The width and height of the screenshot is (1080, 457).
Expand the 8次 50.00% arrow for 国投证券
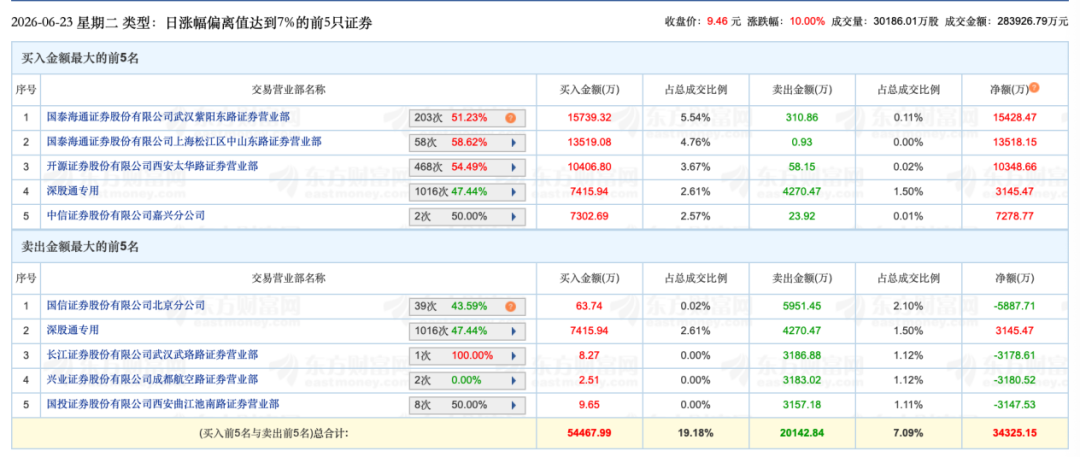(x=513, y=405)
